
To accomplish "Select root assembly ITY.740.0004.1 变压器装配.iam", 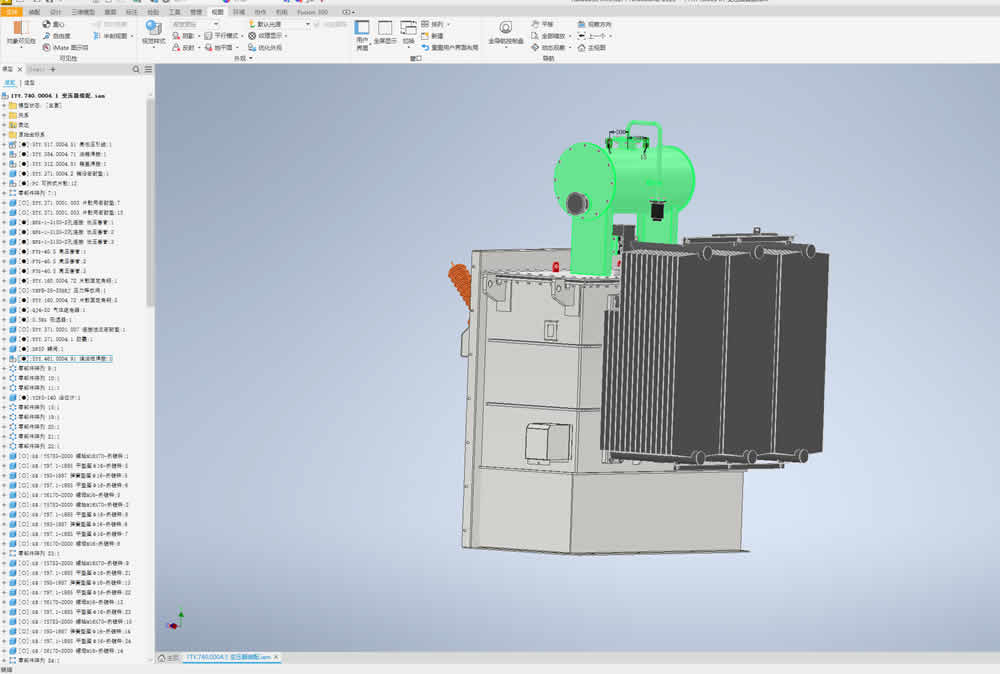I will 57,96.
